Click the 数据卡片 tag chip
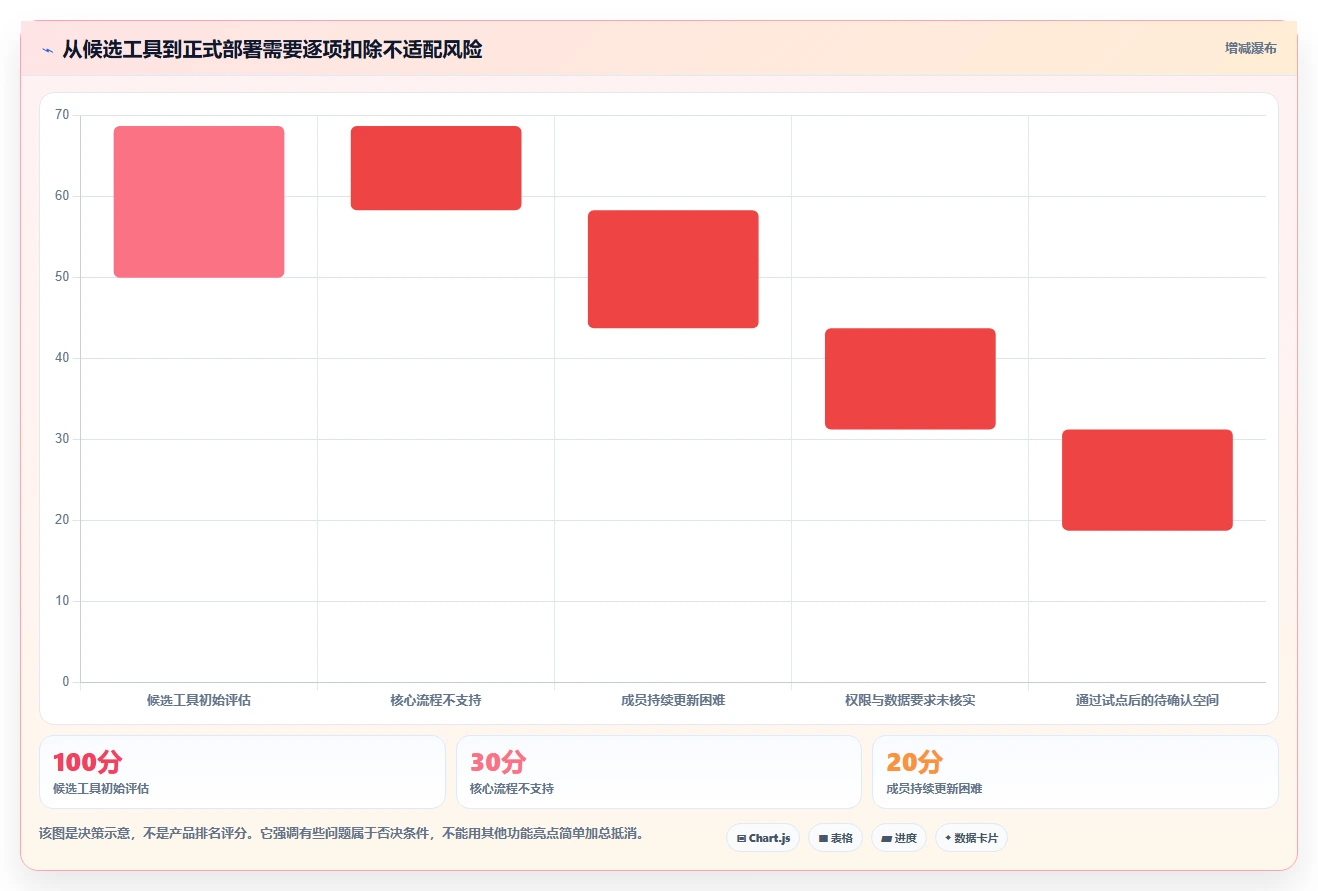 (x=971, y=838)
